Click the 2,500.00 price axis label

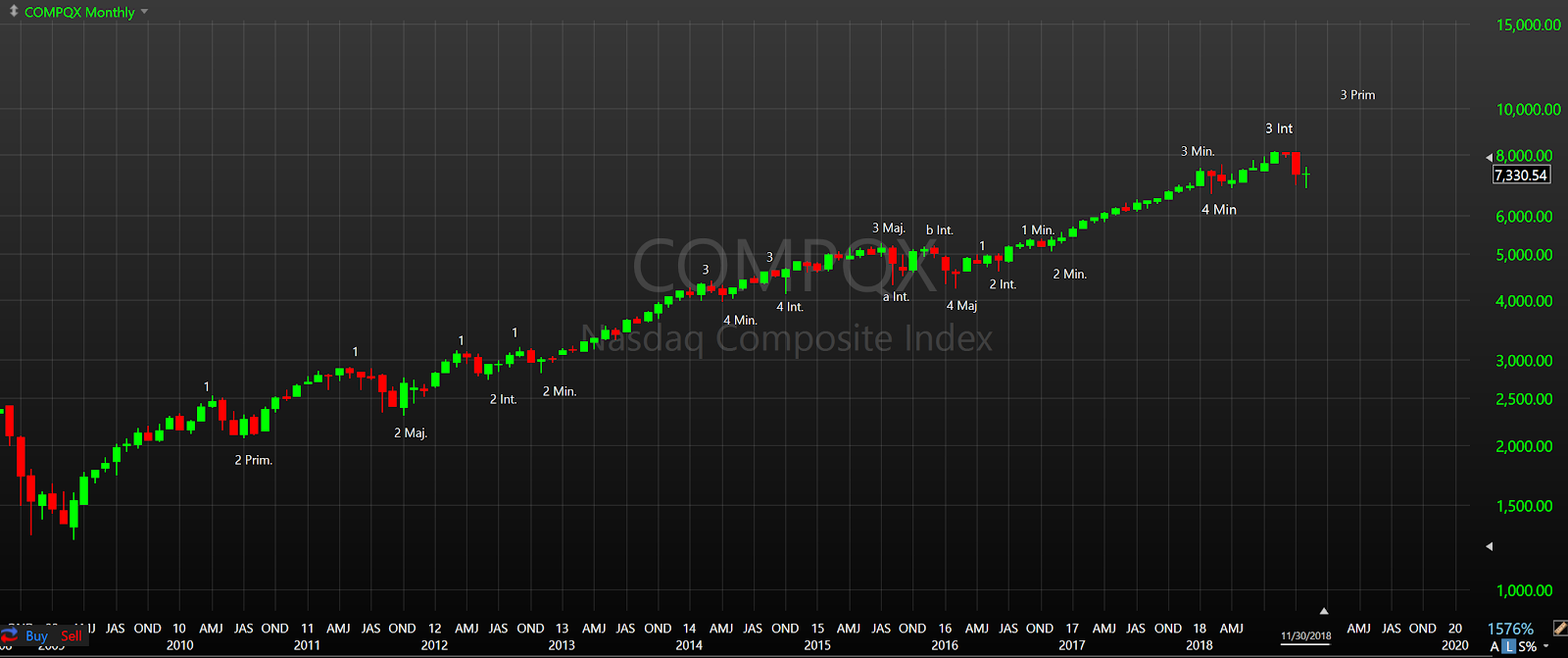(x=1524, y=399)
